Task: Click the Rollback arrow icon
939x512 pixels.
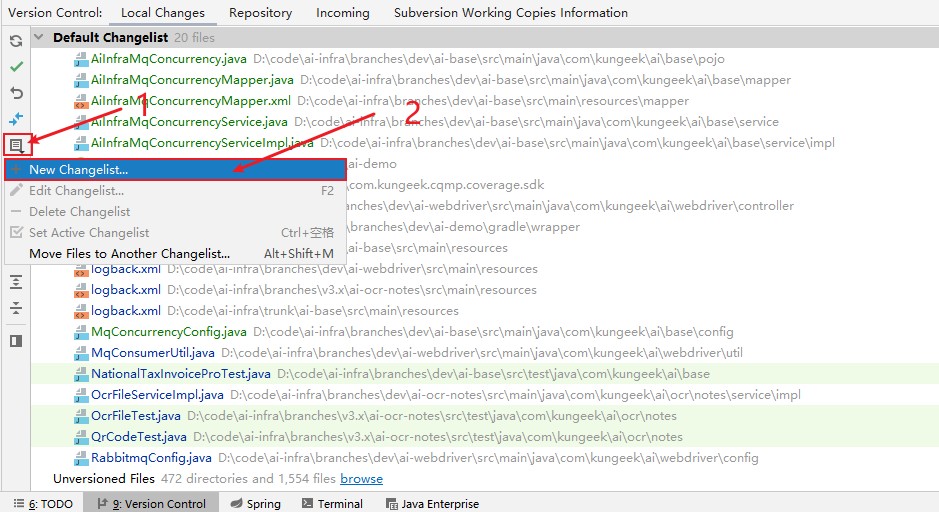Action: [15, 93]
